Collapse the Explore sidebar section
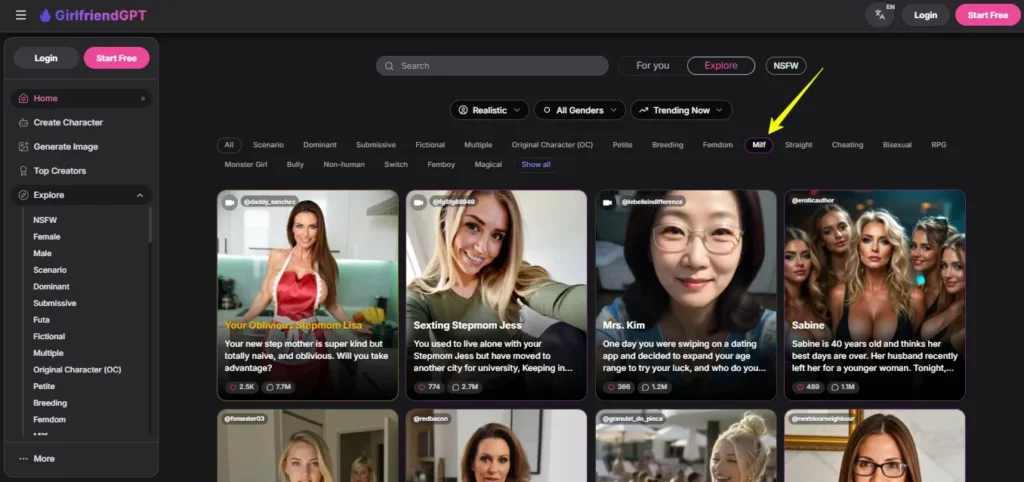 click(x=140, y=195)
